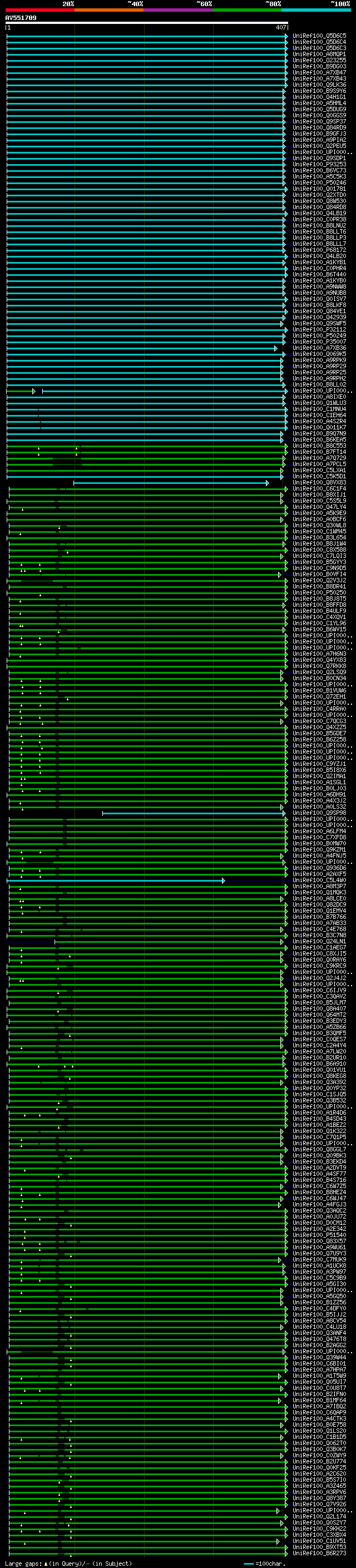356x1568 pixels.
Task: Click the orange ~40% identity legend segment
Action: tap(109, 10)
